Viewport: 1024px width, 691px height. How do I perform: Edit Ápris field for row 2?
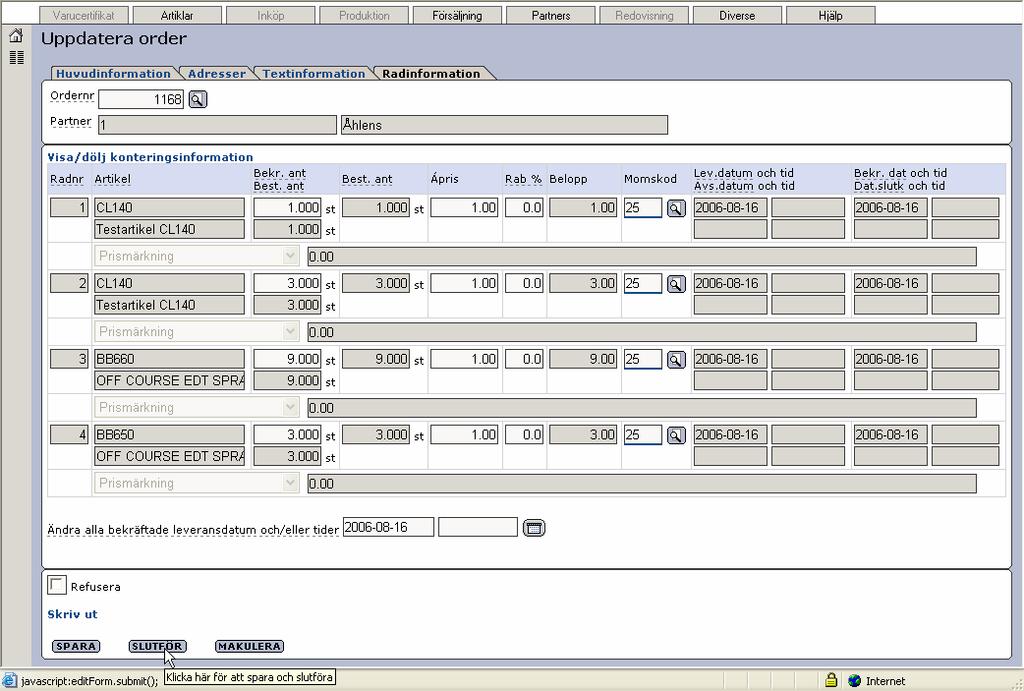point(464,283)
